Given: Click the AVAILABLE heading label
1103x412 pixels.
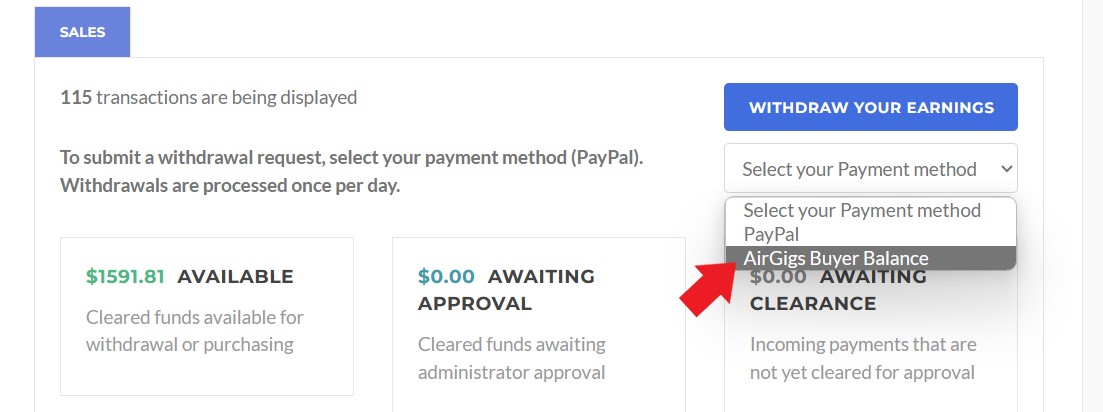Looking at the screenshot, I should point(235,277).
